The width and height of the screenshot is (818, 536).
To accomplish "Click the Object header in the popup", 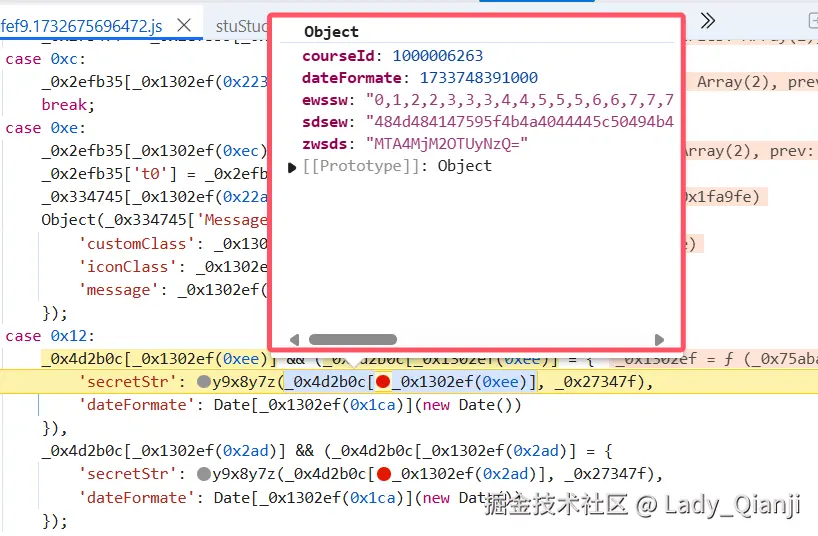I will 331,32.
